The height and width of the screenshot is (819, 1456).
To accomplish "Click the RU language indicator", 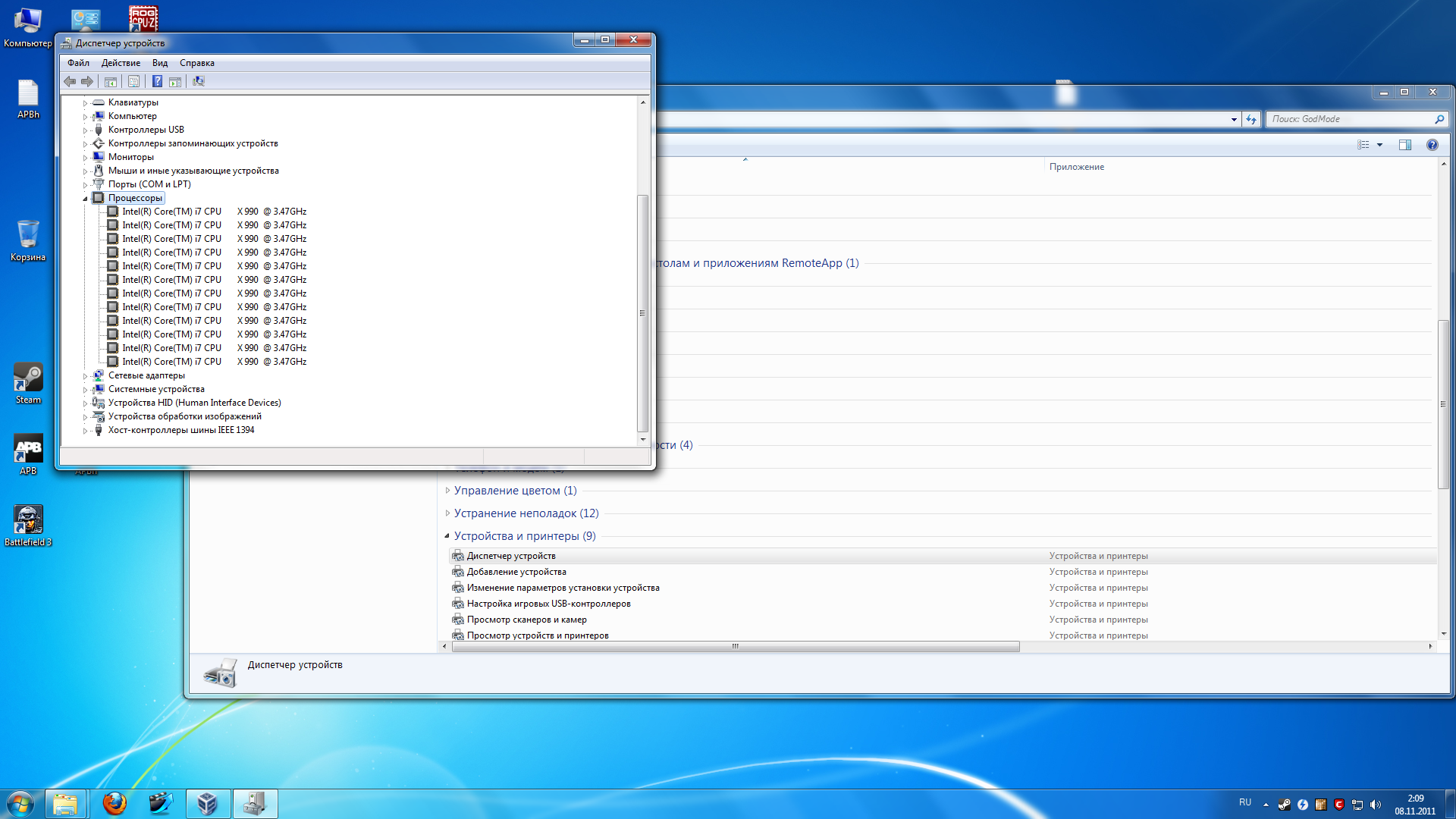I will 1245,802.
